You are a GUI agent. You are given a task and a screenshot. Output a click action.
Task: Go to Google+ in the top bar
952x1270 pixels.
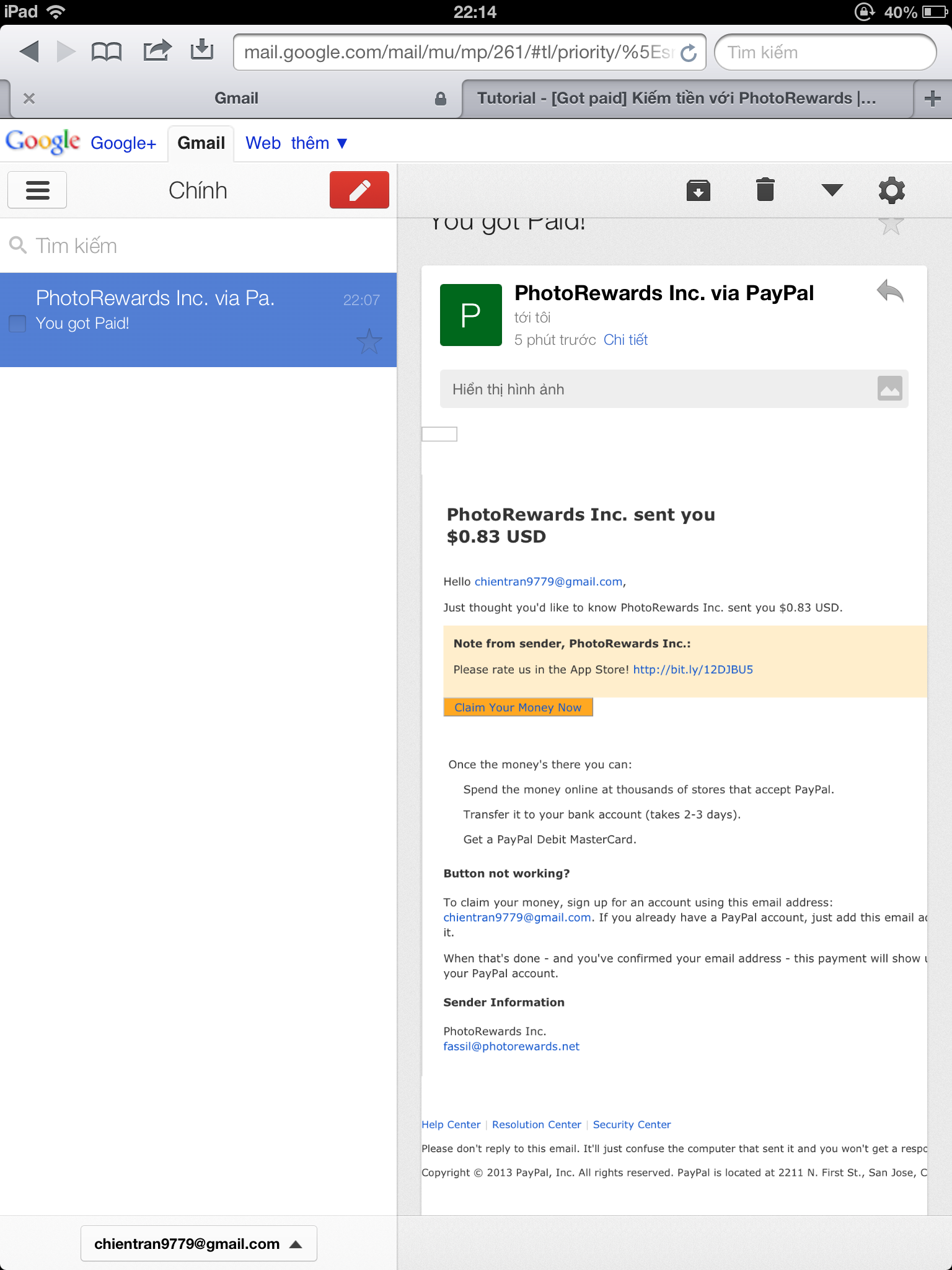click(x=123, y=143)
